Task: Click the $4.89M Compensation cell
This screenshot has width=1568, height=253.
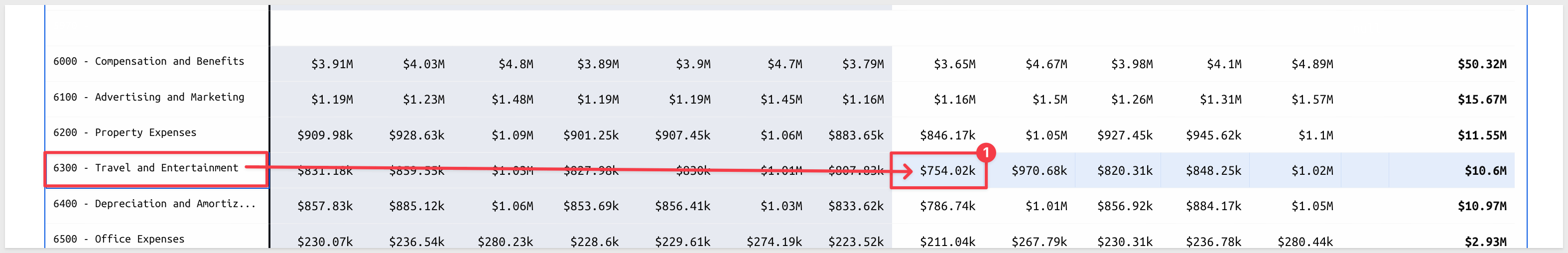Action: 1312,64
